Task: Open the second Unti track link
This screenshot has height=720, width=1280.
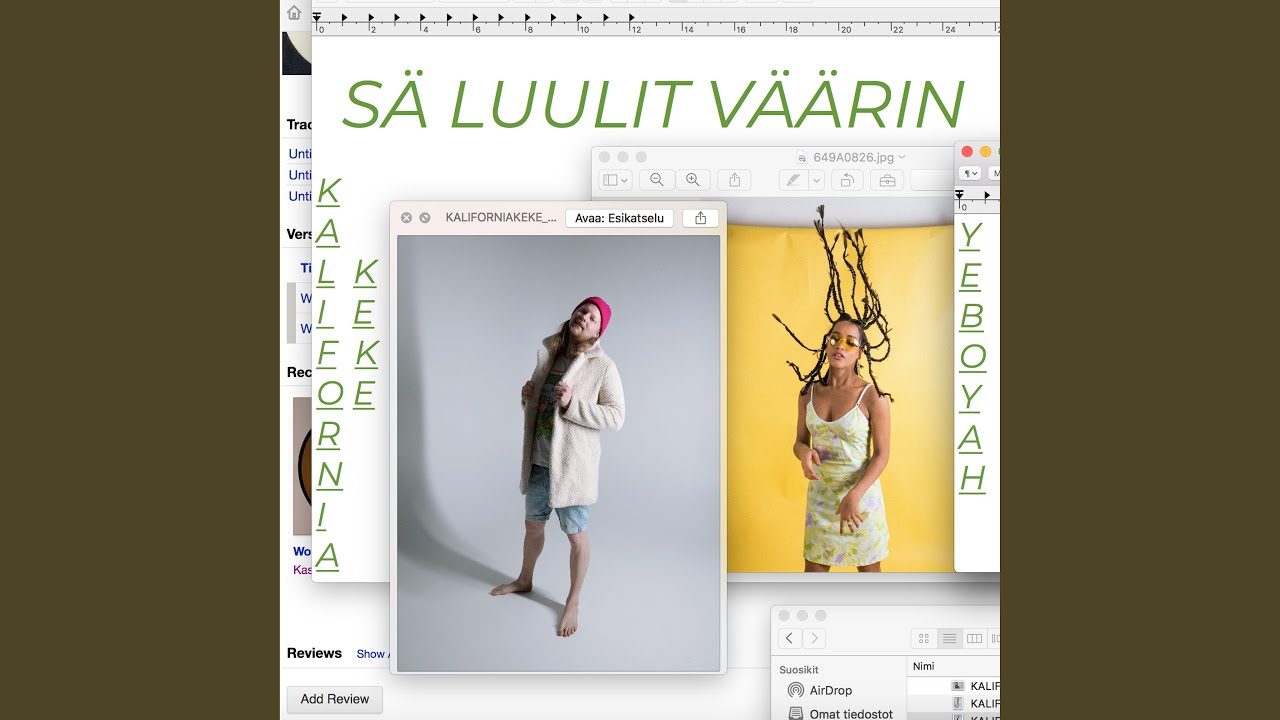Action: click(300, 175)
